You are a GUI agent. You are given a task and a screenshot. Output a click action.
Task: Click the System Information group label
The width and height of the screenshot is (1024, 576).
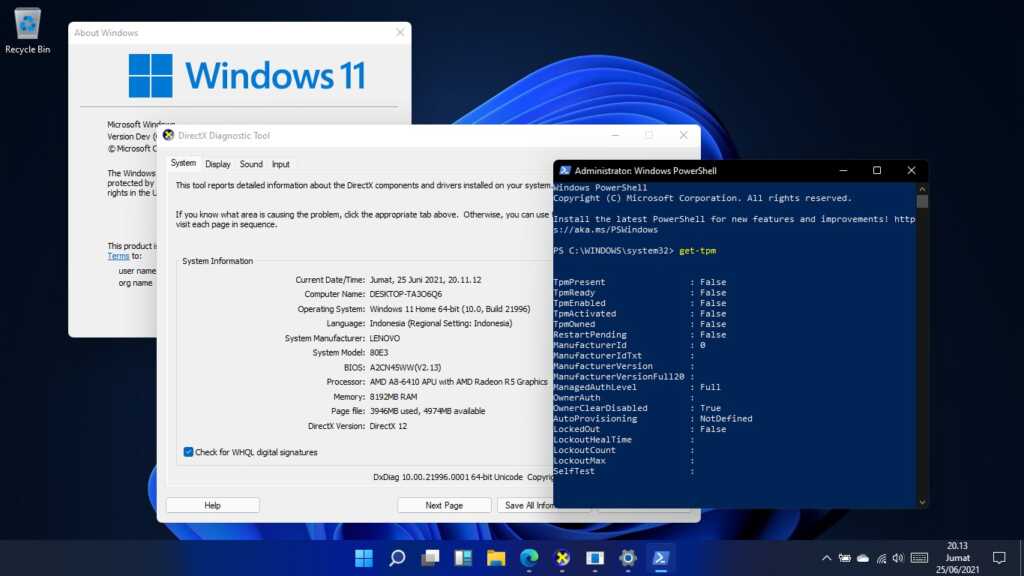pos(217,261)
